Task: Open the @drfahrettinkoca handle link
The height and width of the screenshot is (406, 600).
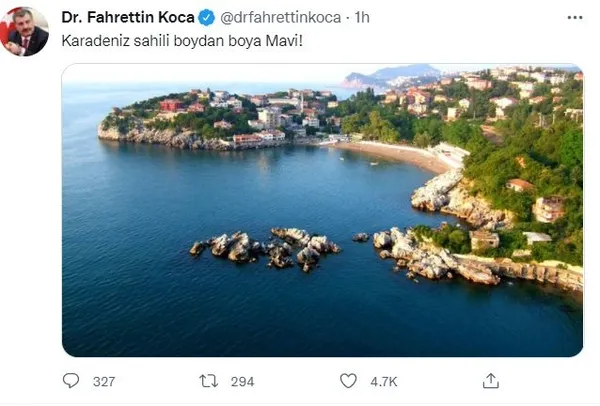Action: (280, 17)
